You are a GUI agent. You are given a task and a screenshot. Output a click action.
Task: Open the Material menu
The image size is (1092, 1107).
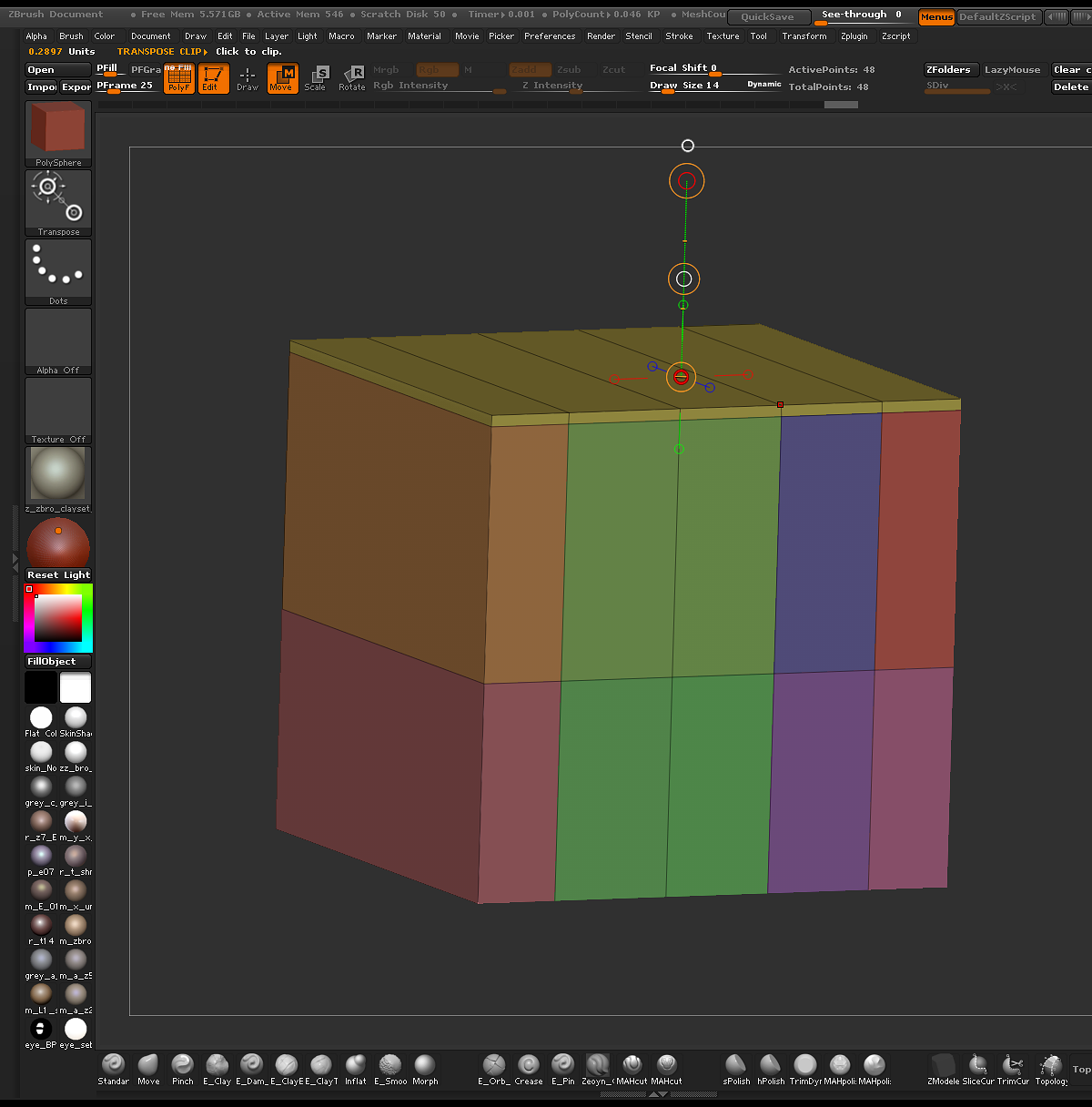(424, 36)
